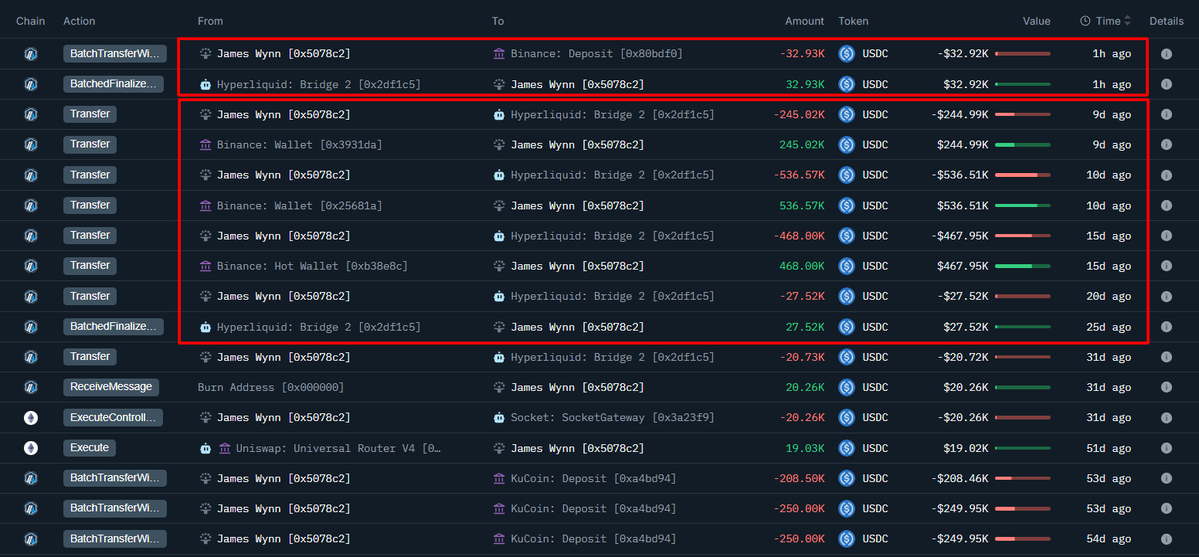Sort the table using the Time arrows
1199x557 pixels.
pyautogui.click(x=1127, y=21)
